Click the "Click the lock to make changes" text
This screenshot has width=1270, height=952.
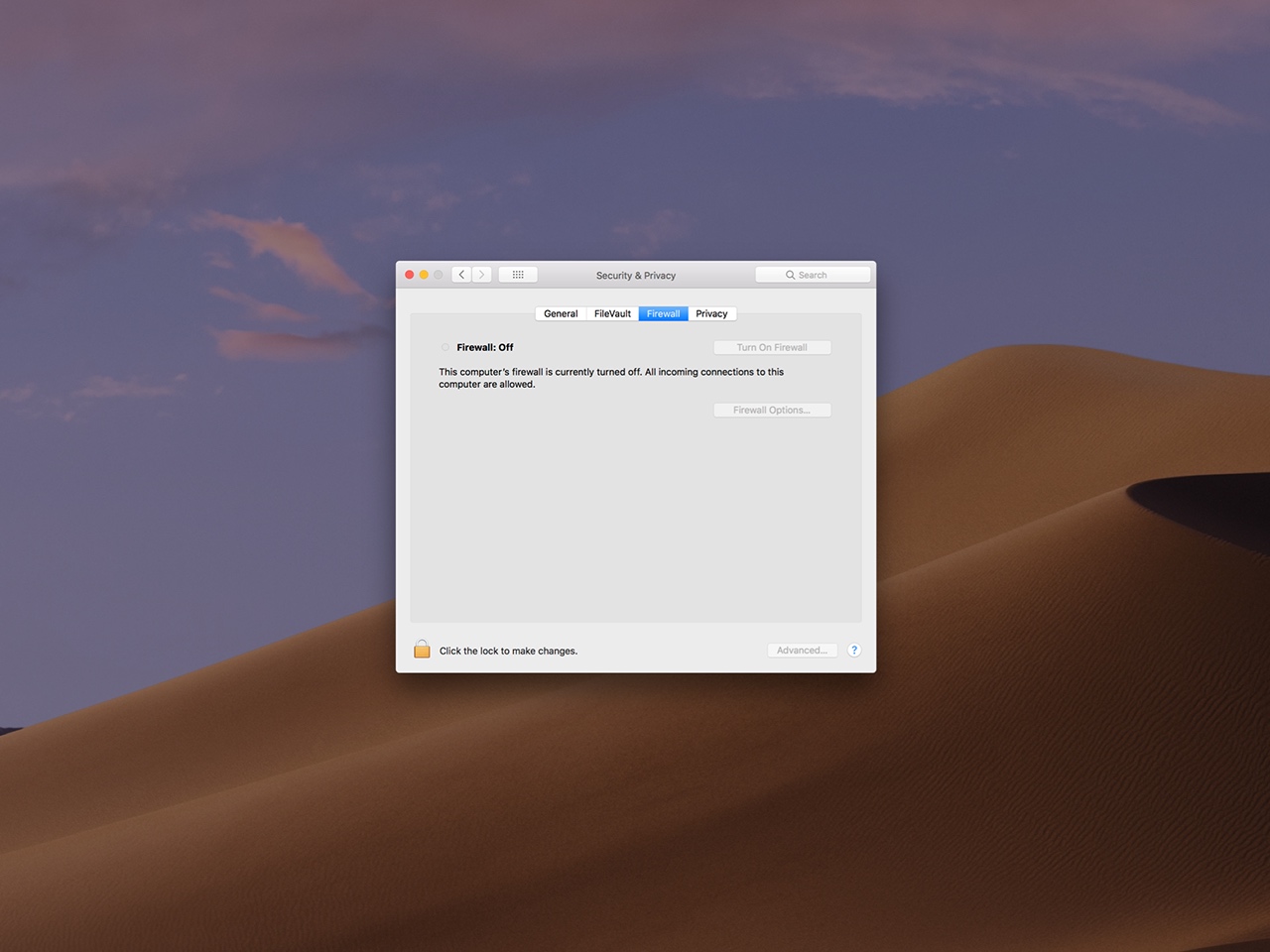click(x=508, y=652)
